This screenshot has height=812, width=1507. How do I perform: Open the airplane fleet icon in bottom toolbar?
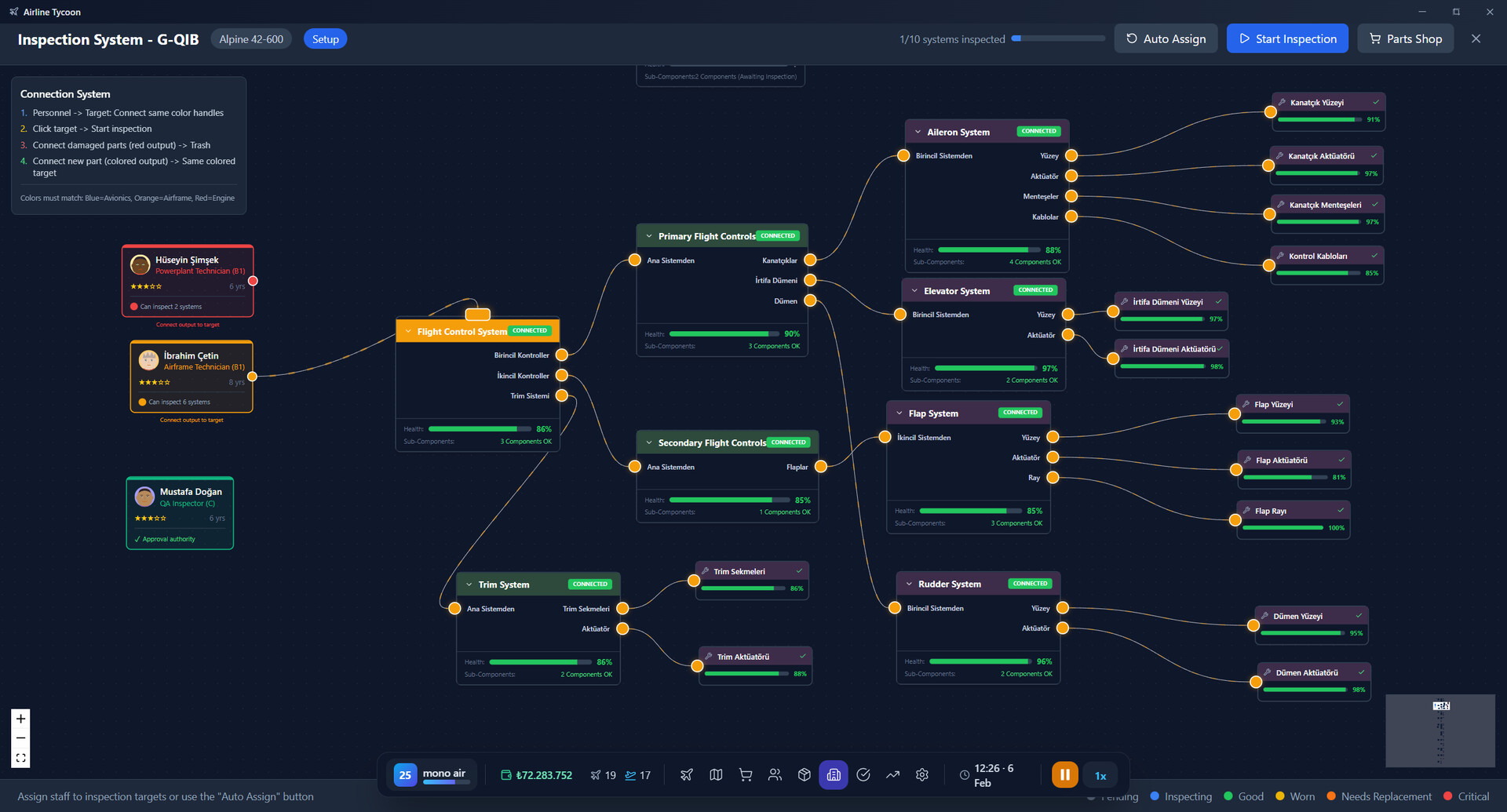[686, 775]
